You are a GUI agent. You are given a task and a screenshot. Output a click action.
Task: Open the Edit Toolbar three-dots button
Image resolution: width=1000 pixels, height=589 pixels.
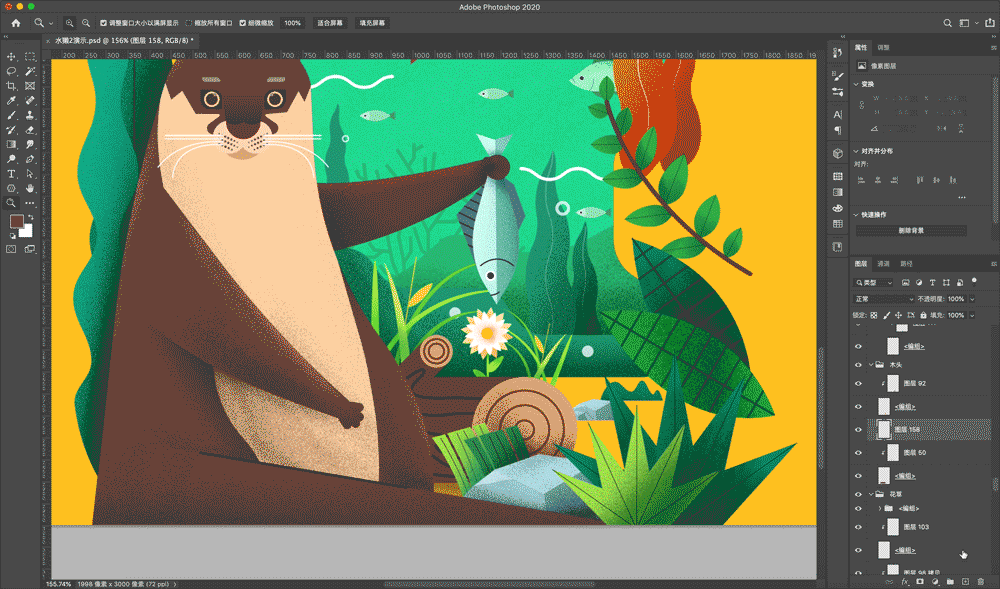point(29,203)
